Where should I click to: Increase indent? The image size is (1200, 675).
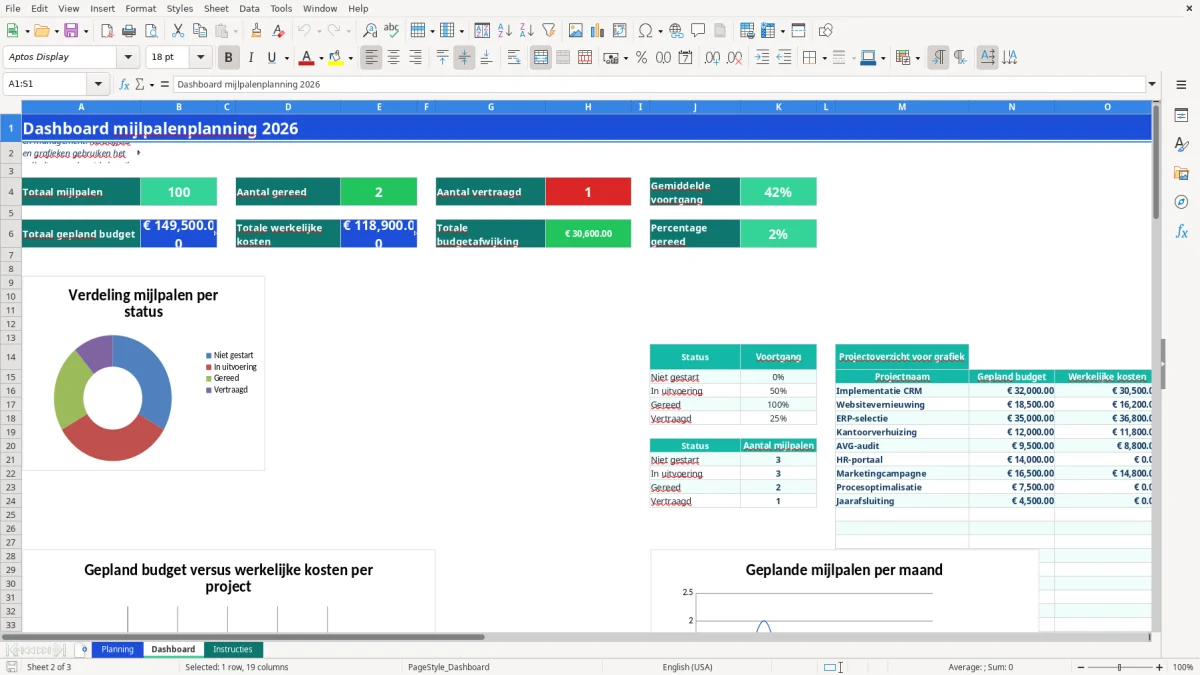pos(763,58)
